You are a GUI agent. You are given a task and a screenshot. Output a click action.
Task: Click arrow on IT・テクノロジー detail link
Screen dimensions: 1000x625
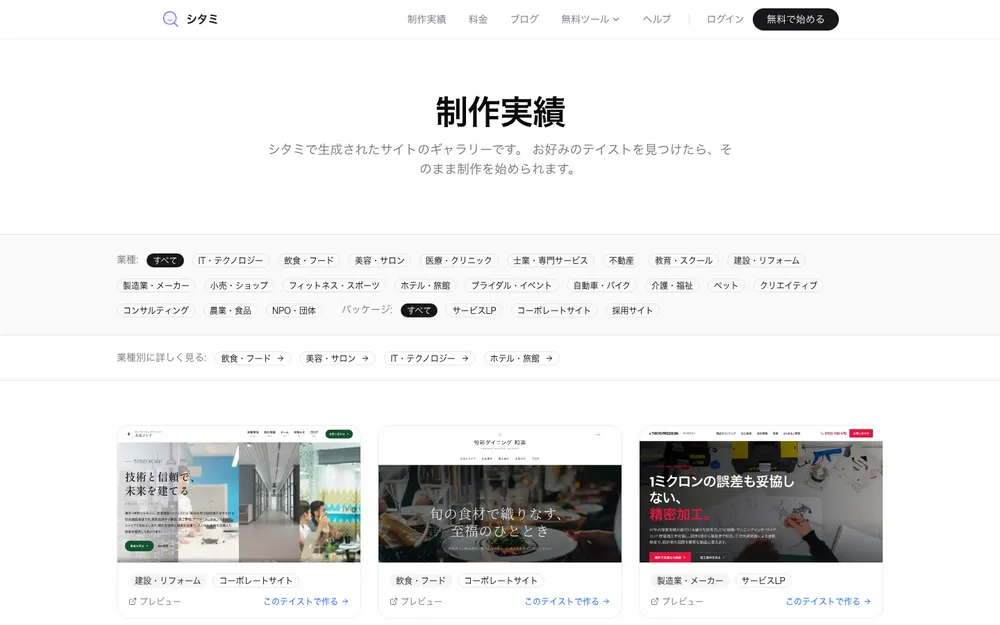tap(465, 358)
